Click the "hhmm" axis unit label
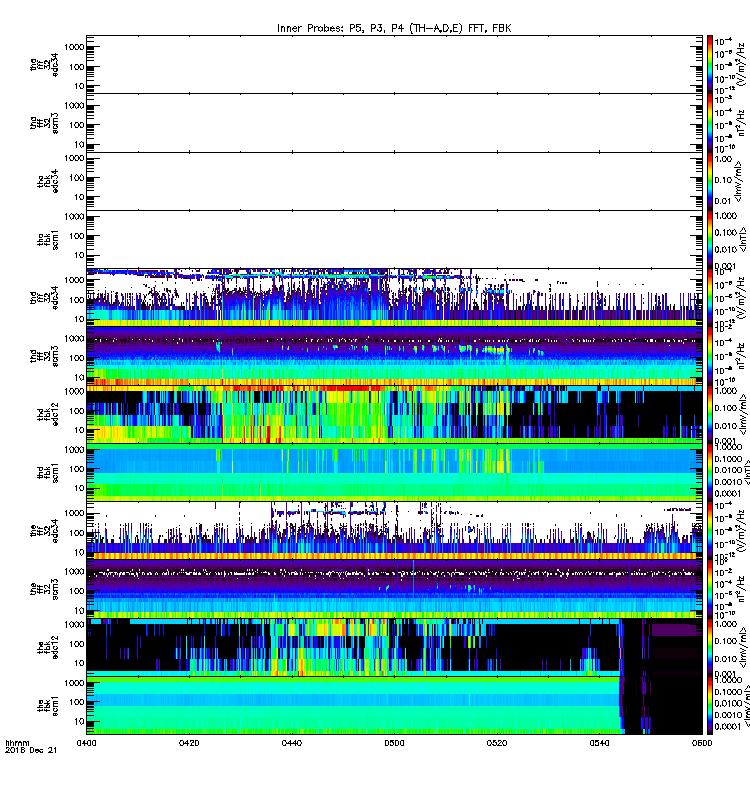Viewport: 750px width, 800px height. click(17, 742)
